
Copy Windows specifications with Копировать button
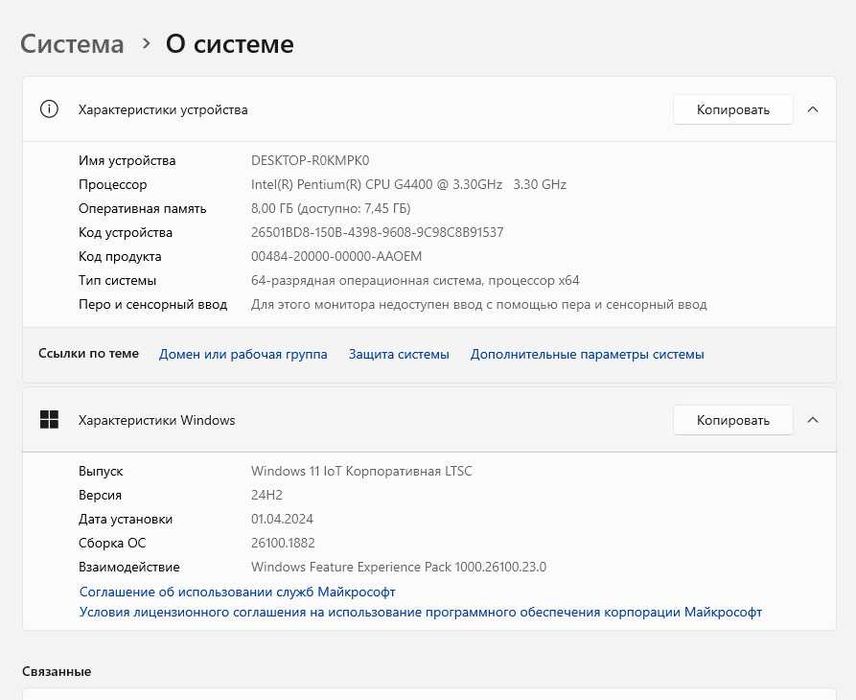coord(733,420)
